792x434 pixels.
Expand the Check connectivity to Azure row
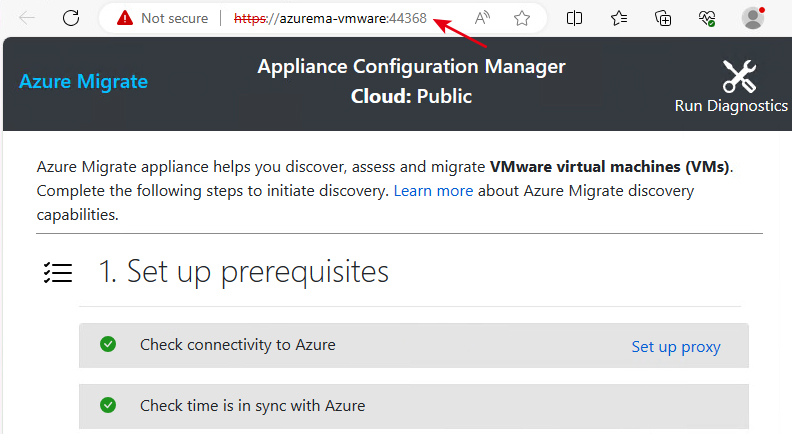[414, 346]
